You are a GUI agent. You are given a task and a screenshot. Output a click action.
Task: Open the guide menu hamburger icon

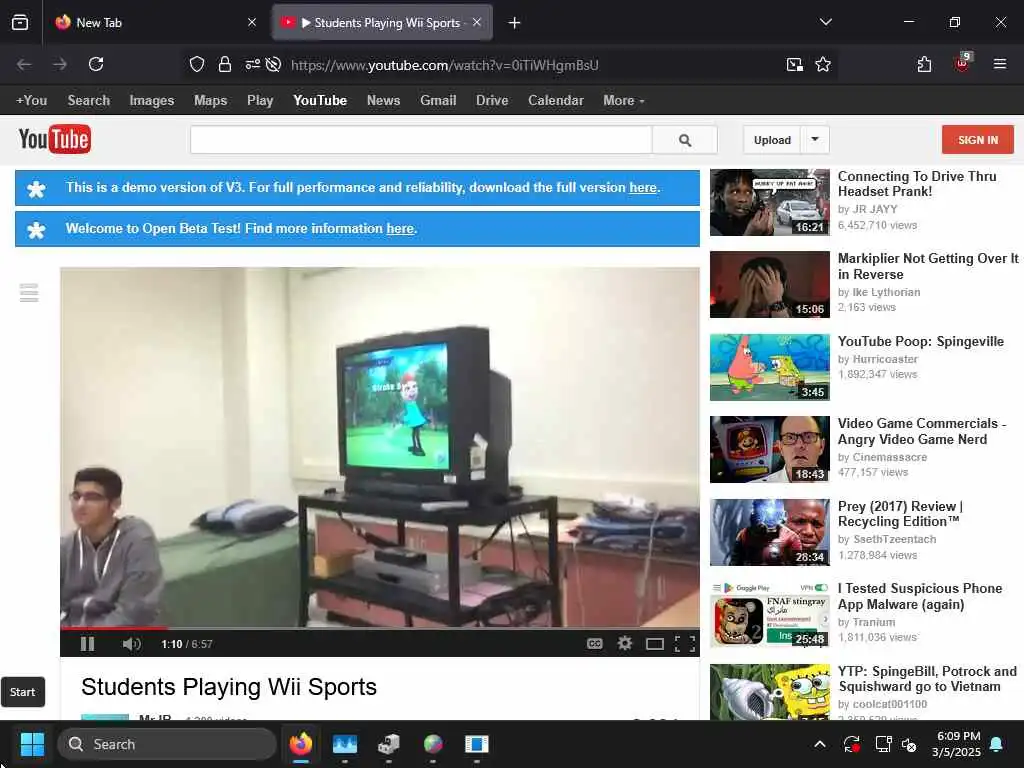click(x=29, y=293)
